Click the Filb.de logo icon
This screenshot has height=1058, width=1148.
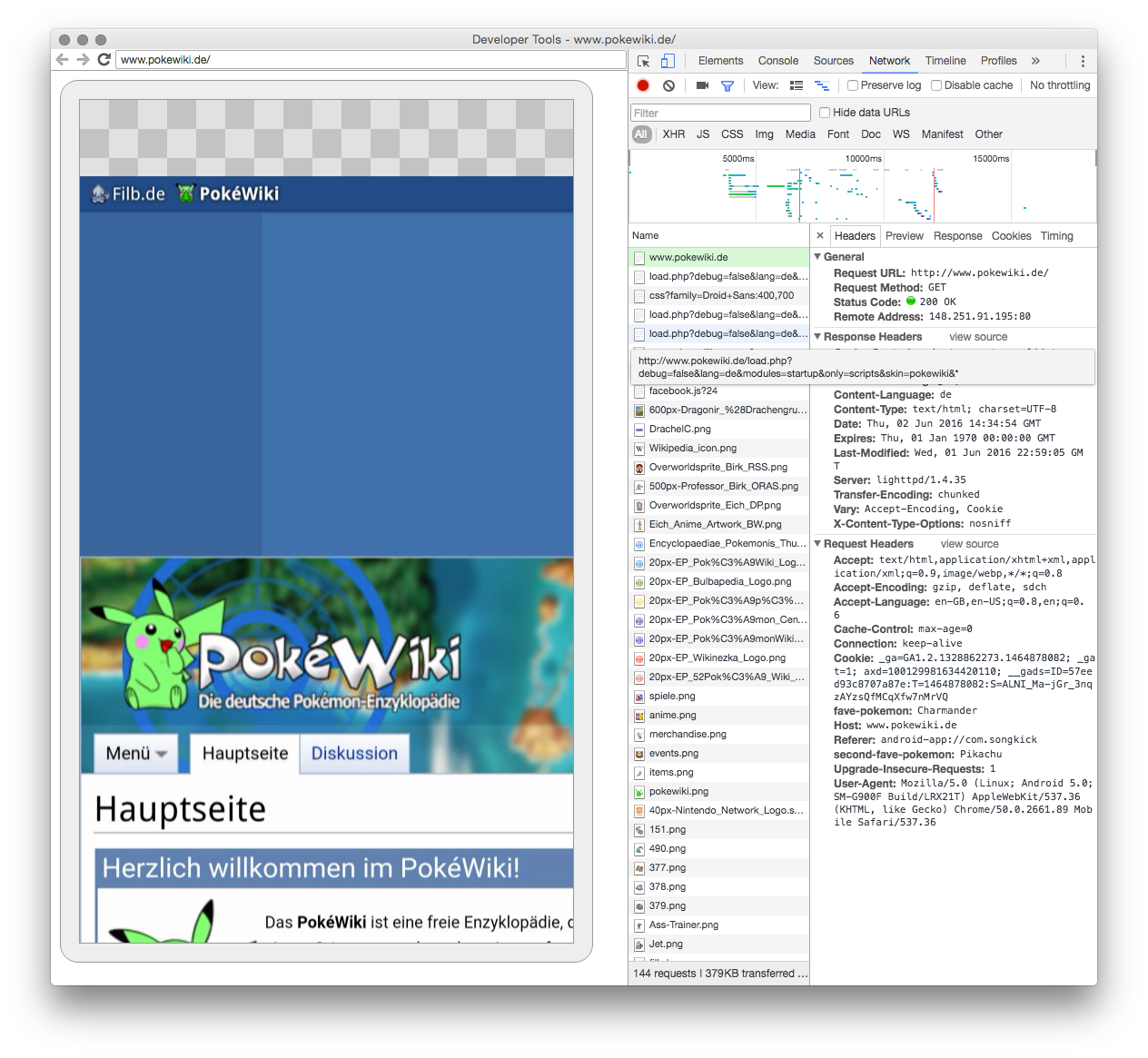(x=100, y=193)
